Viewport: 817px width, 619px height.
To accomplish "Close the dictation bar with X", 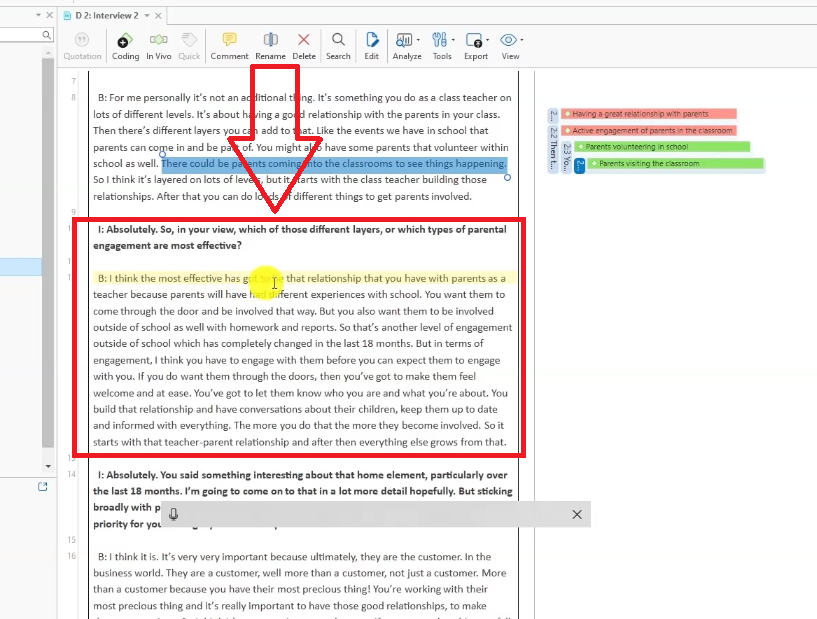I will pos(576,514).
